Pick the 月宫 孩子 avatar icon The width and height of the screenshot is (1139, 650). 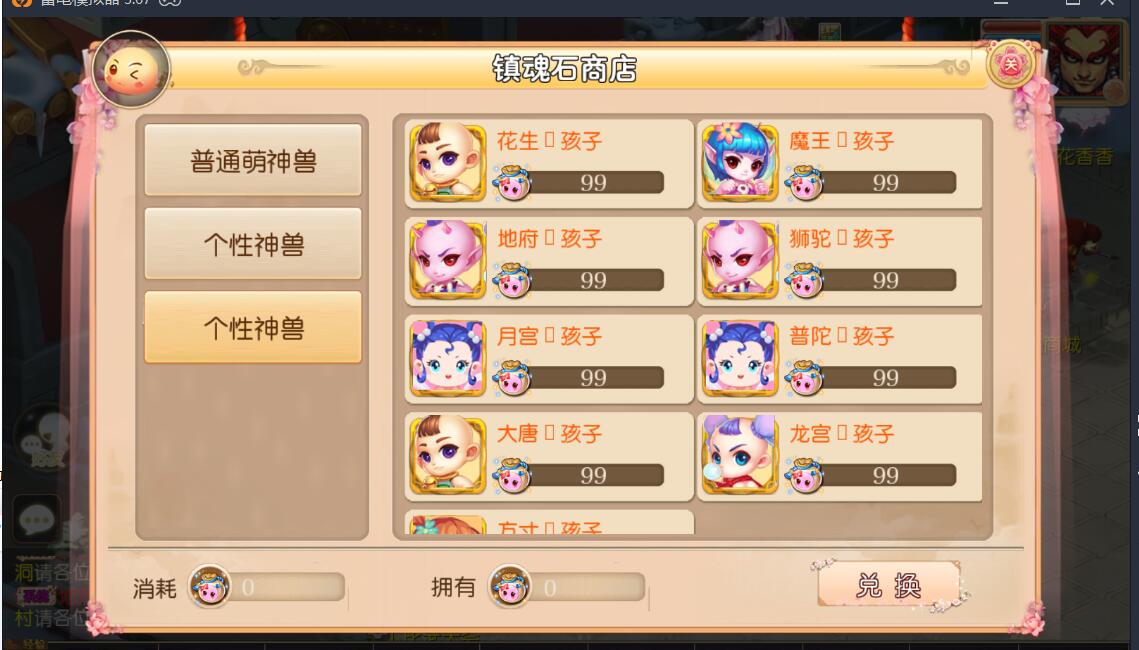coord(447,358)
